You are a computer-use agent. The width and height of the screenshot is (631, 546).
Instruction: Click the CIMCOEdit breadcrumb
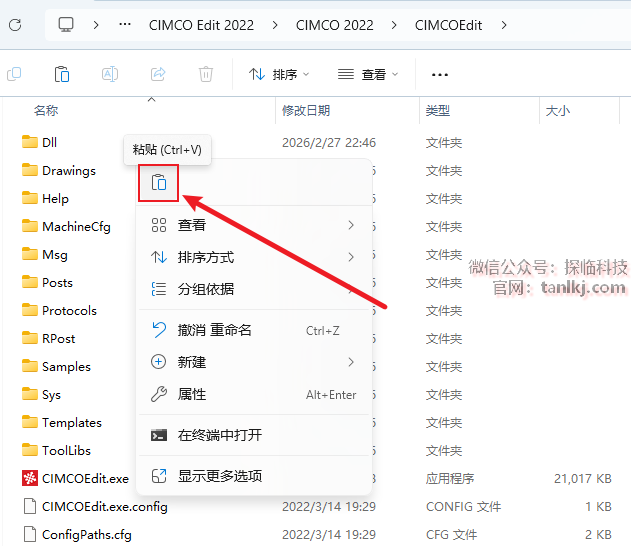[x=448, y=25]
